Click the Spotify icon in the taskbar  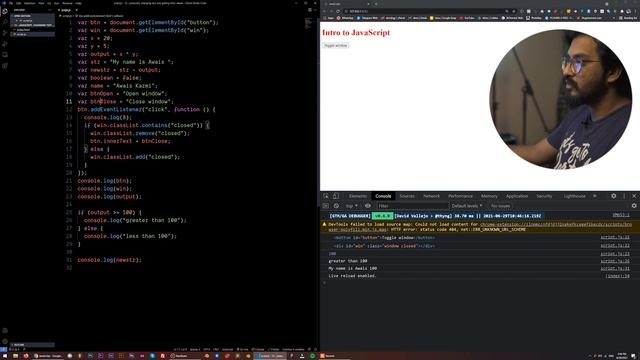[x=312, y=356]
